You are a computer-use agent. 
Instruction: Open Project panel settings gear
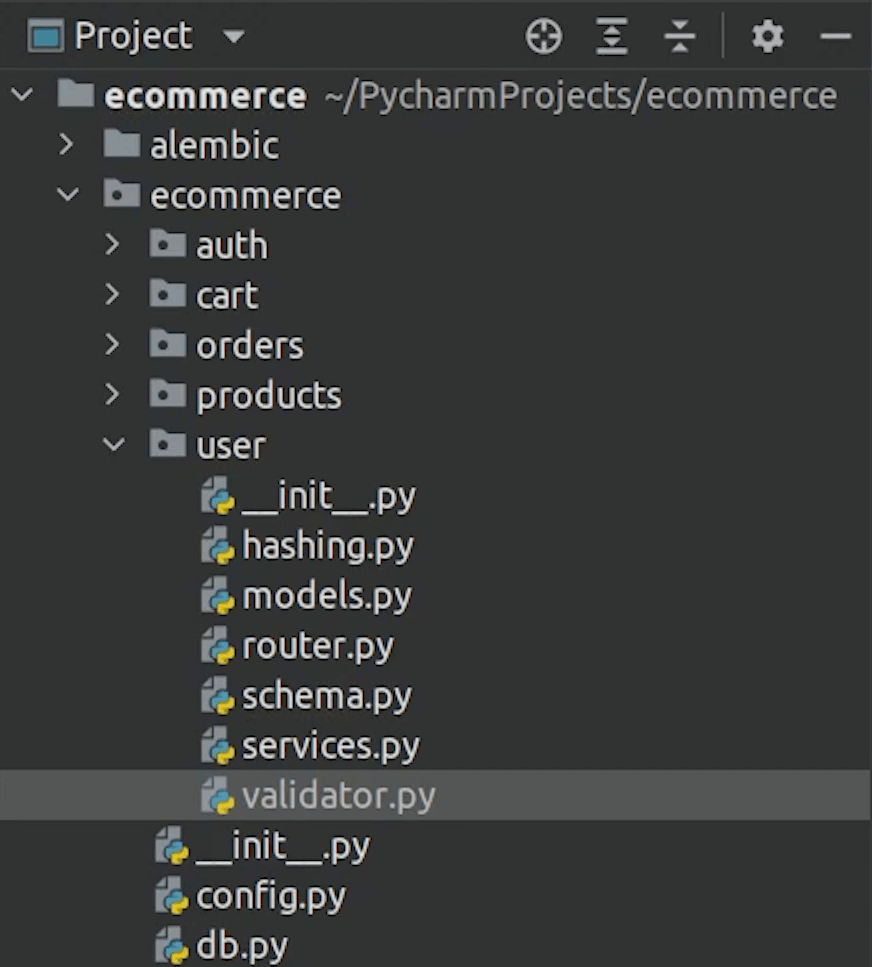[767, 38]
